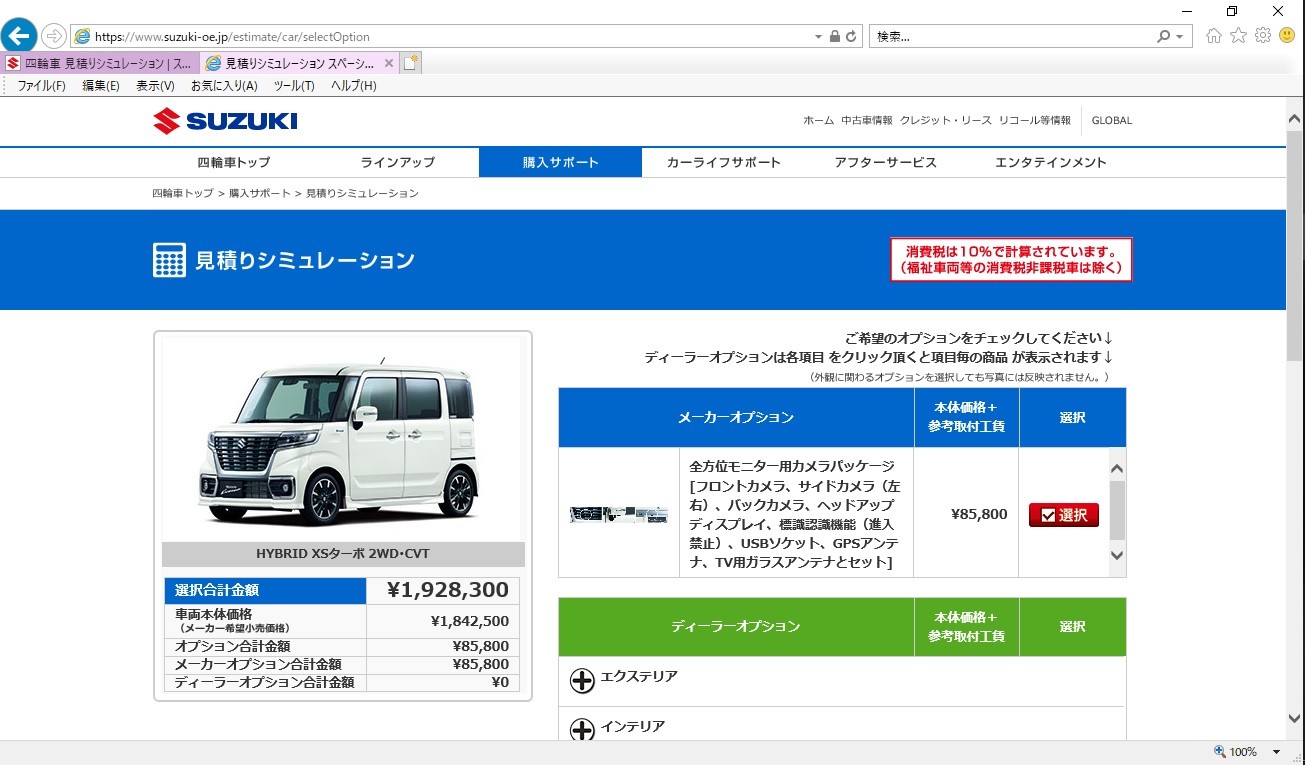
Task: Click the calculator estimate simulation icon
Action: (x=169, y=260)
